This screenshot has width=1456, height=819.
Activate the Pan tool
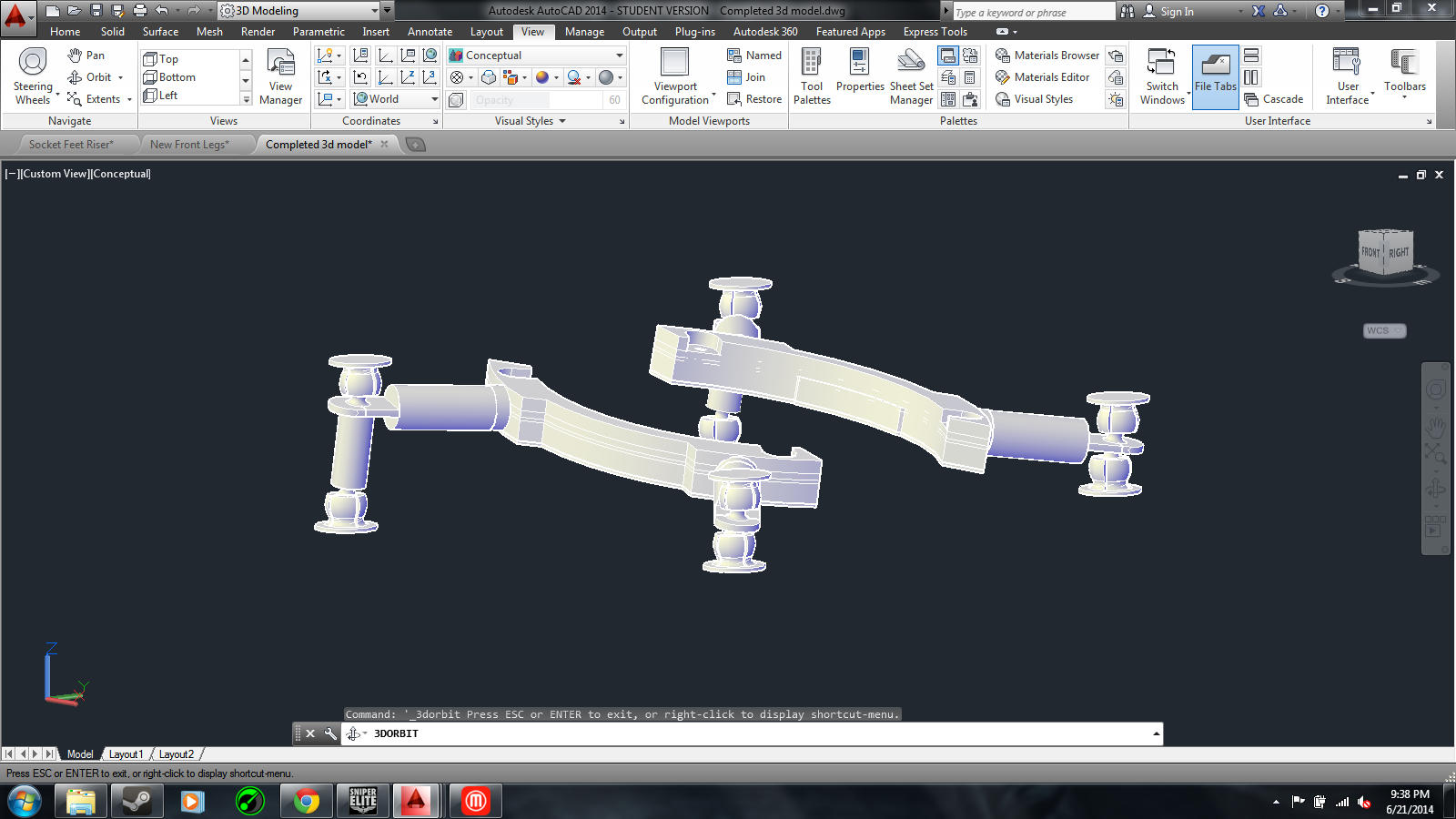tap(86, 56)
